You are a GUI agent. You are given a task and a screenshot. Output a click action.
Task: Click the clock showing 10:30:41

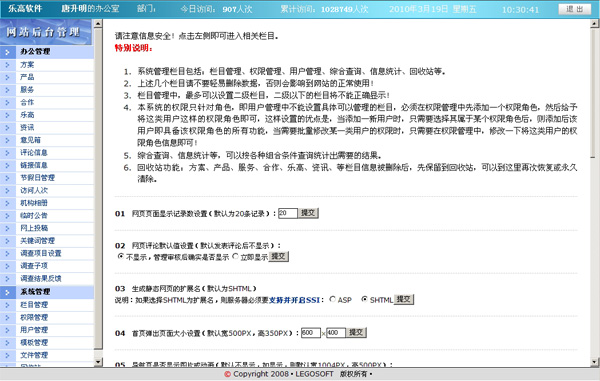[520, 10]
